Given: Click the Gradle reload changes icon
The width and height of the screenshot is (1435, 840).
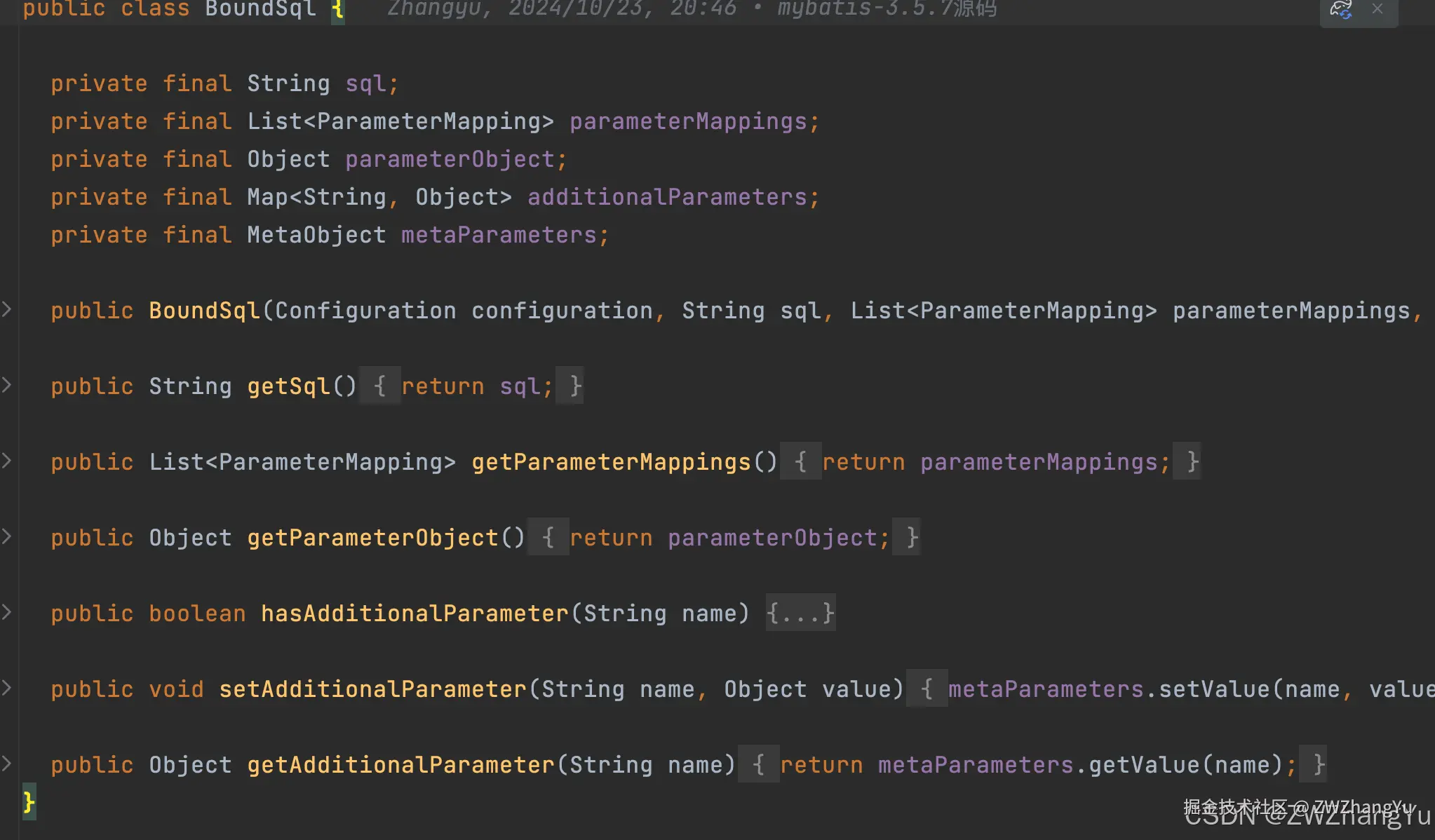Looking at the screenshot, I should [1340, 10].
